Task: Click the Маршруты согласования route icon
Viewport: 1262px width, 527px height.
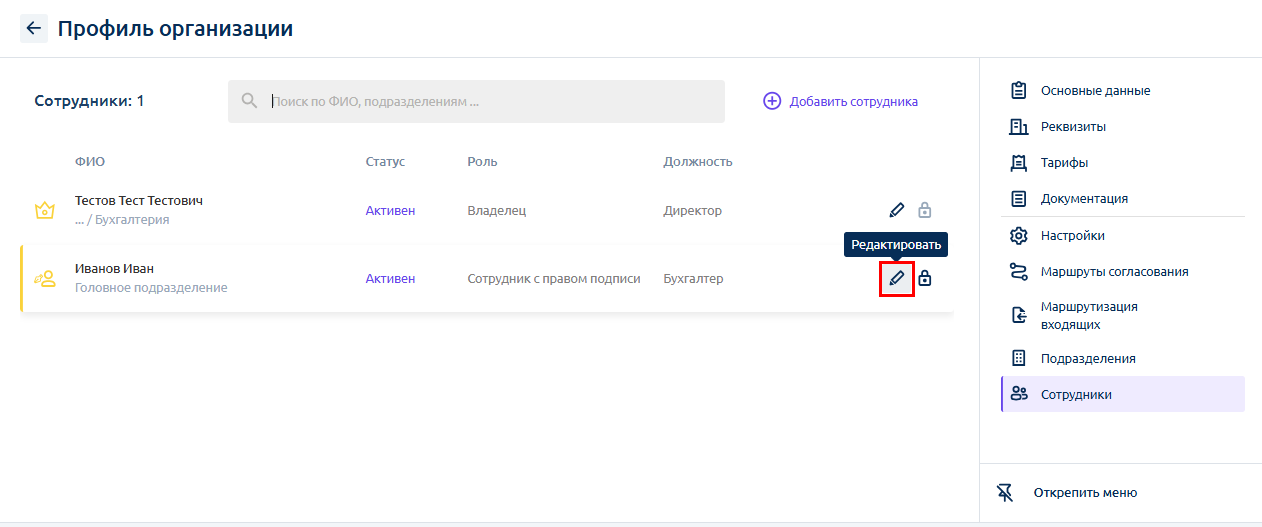Action: [x=1019, y=272]
